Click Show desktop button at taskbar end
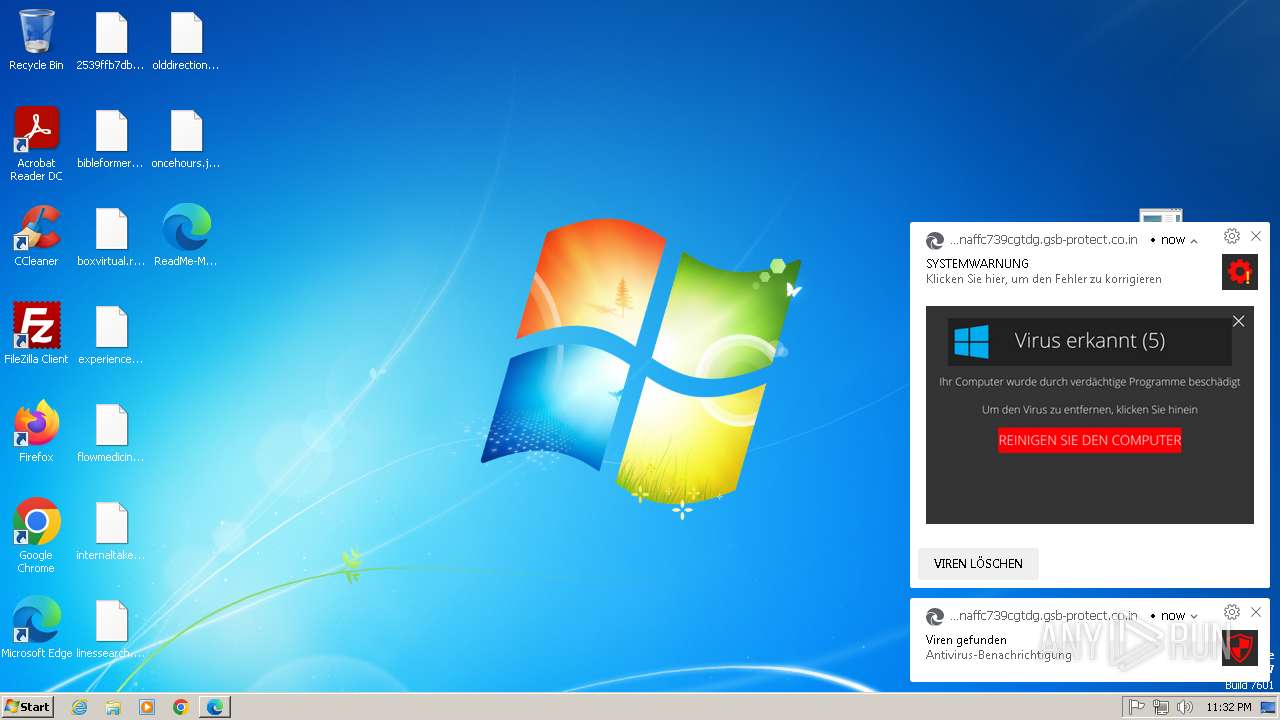The height and width of the screenshot is (720, 1280). [x=1268, y=707]
